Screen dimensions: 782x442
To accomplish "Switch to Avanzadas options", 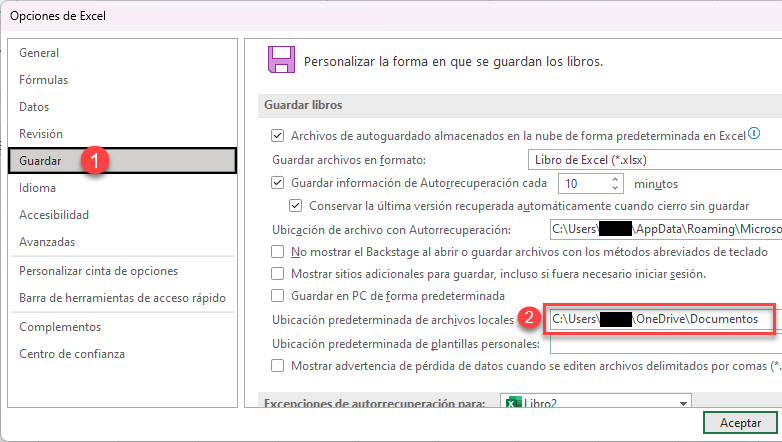I will tap(47, 241).
